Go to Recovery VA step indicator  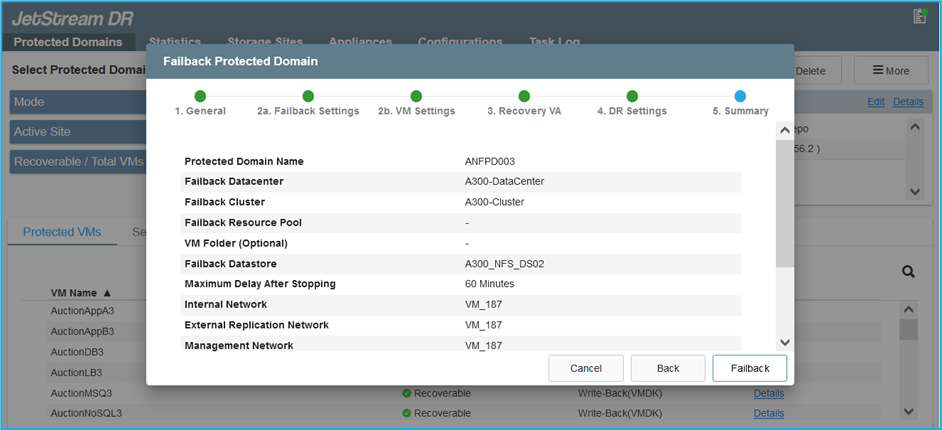pos(524,96)
